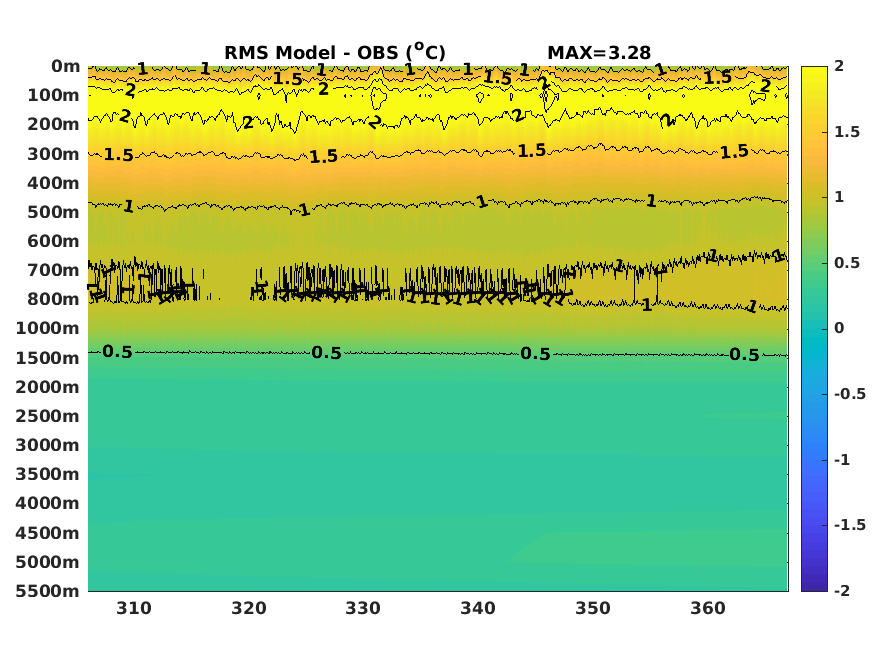Screen dimensions: 875x656
Task: Select the colorbar tick label "0"
Action: tap(839, 328)
